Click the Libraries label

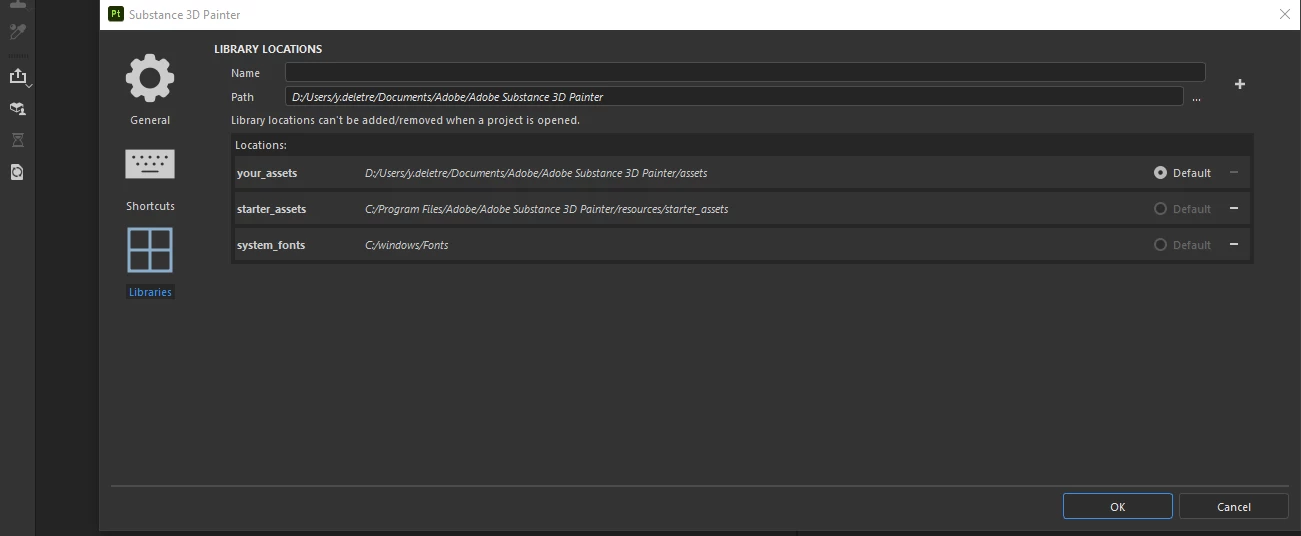pos(150,292)
